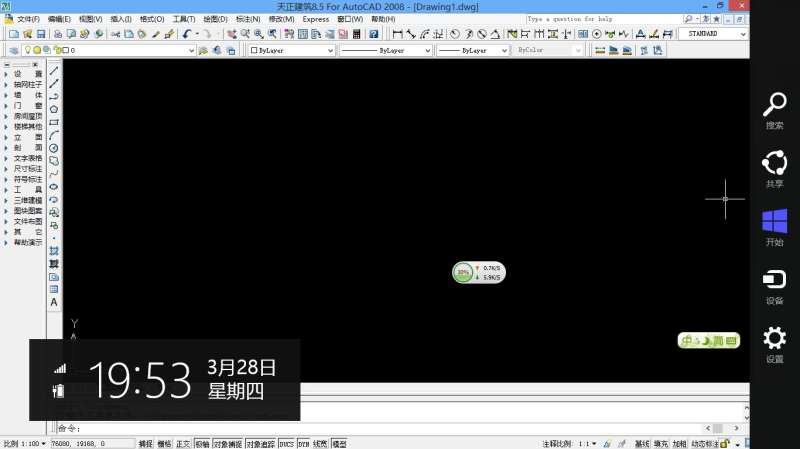The image size is (800, 449).
Task: Click the 模型 button in status bar
Action: [339, 443]
